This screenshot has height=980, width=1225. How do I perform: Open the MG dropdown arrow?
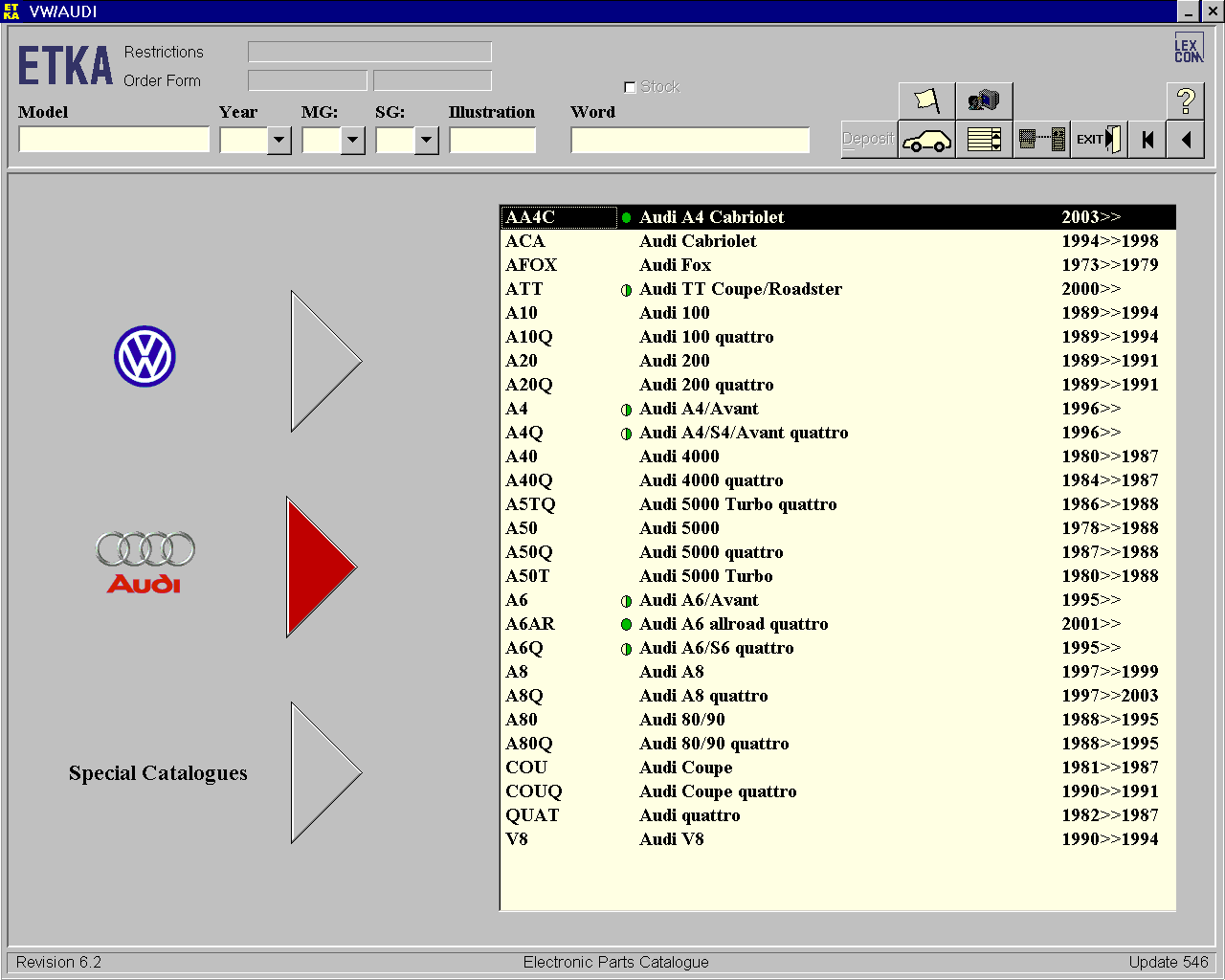point(352,141)
